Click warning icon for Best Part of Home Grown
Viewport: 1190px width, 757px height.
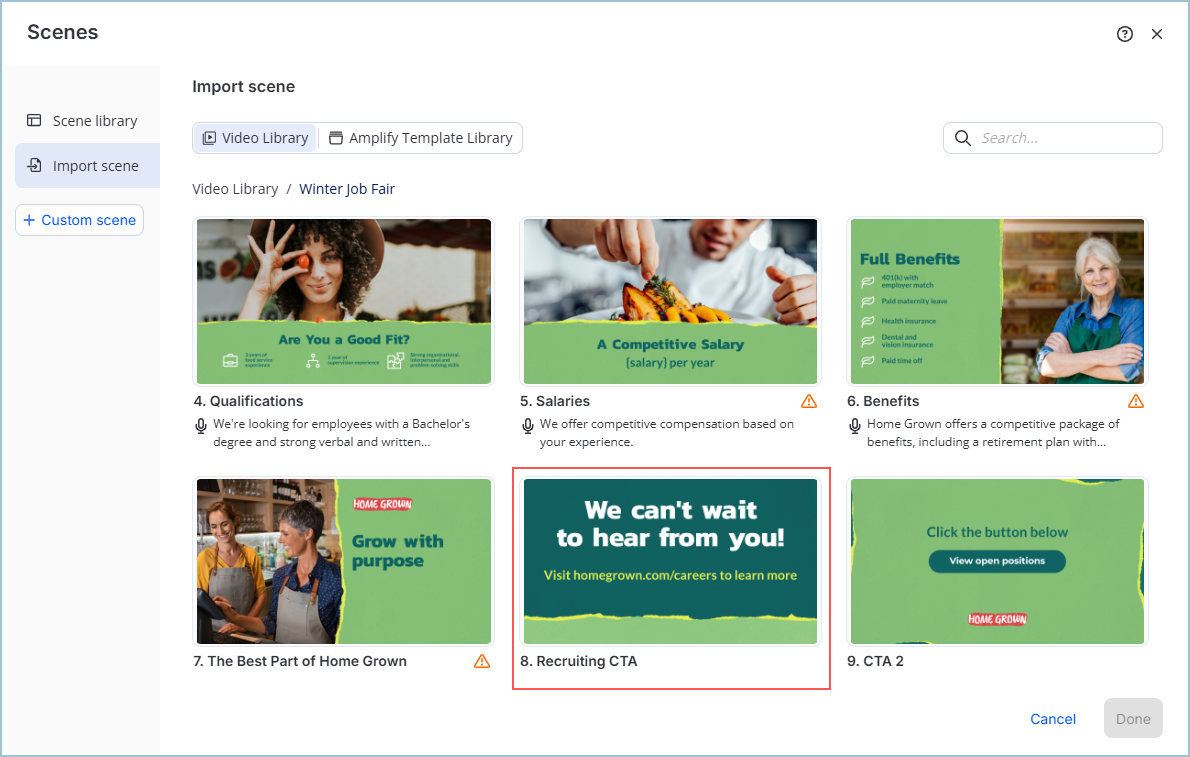pyautogui.click(x=482, y=661)
